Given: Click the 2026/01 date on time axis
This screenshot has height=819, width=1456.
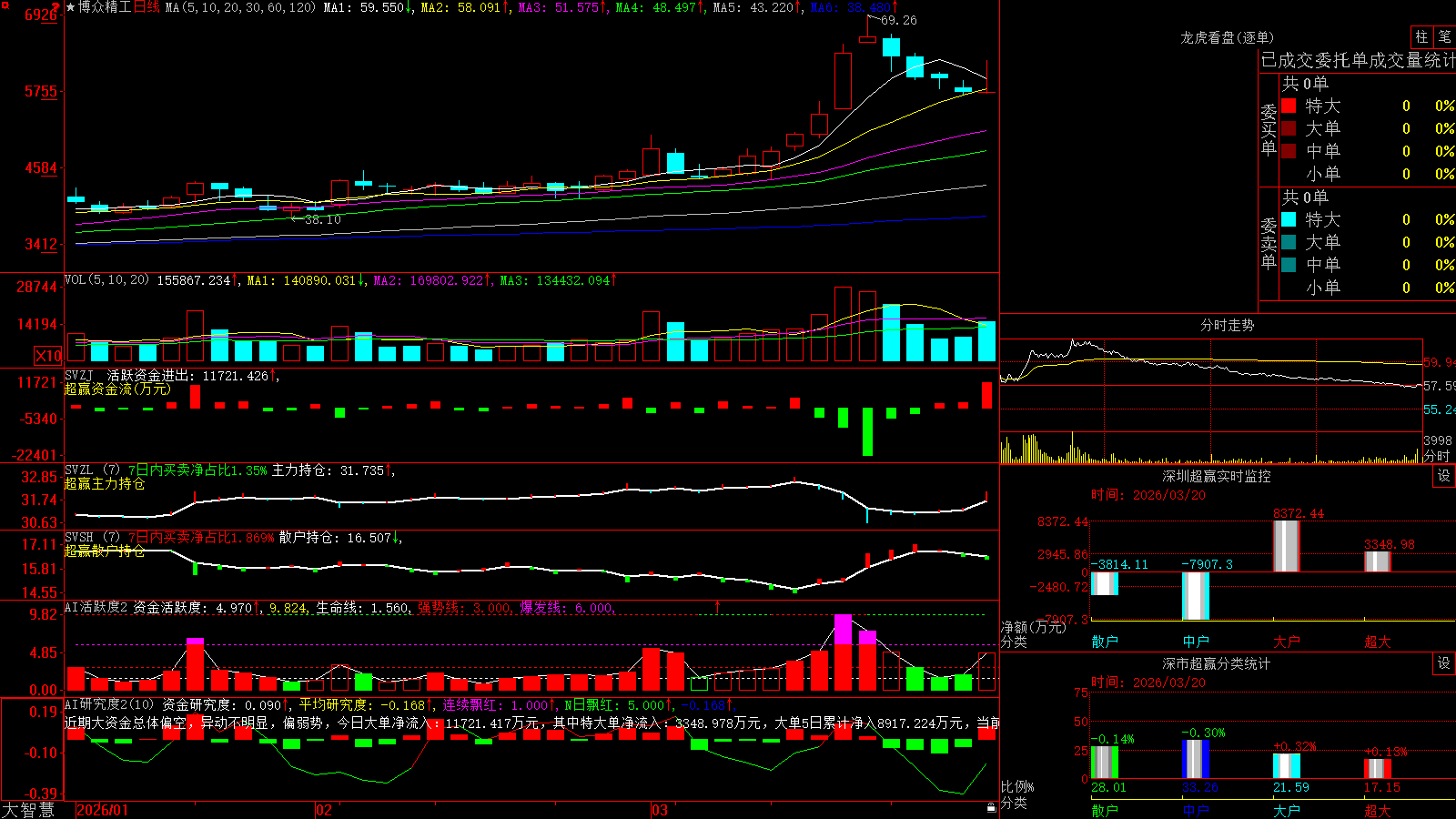Looking at the screenshot, I should pyautogui.click(x=103, y=810).
